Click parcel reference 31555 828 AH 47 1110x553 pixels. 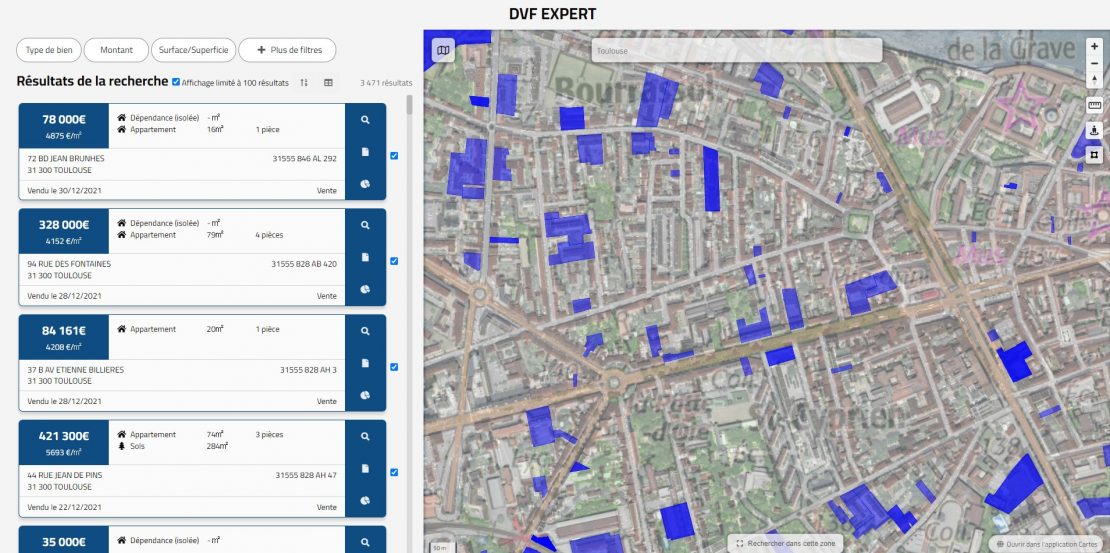[x=306, y=475]
